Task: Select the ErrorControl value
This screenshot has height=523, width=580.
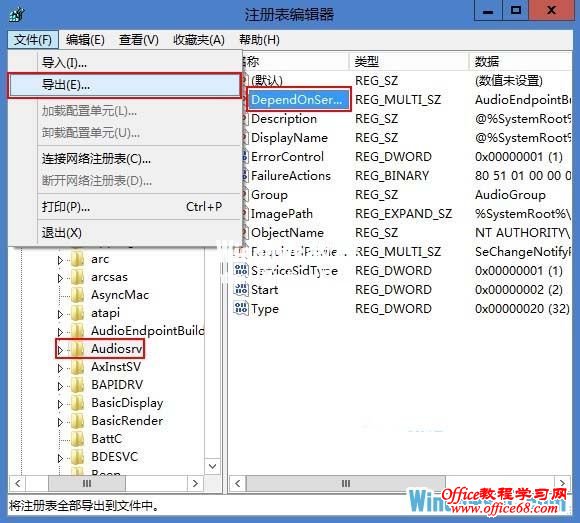Action: 287,157
